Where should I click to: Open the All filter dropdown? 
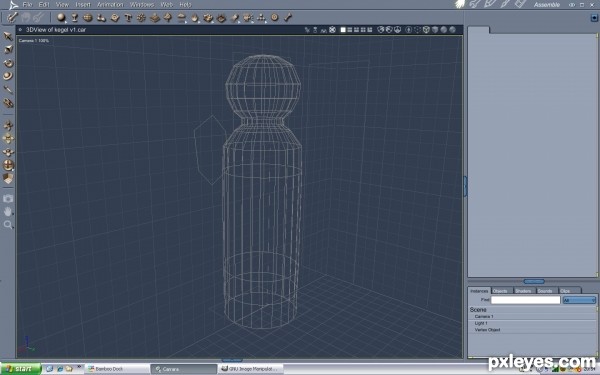point(579,300)
